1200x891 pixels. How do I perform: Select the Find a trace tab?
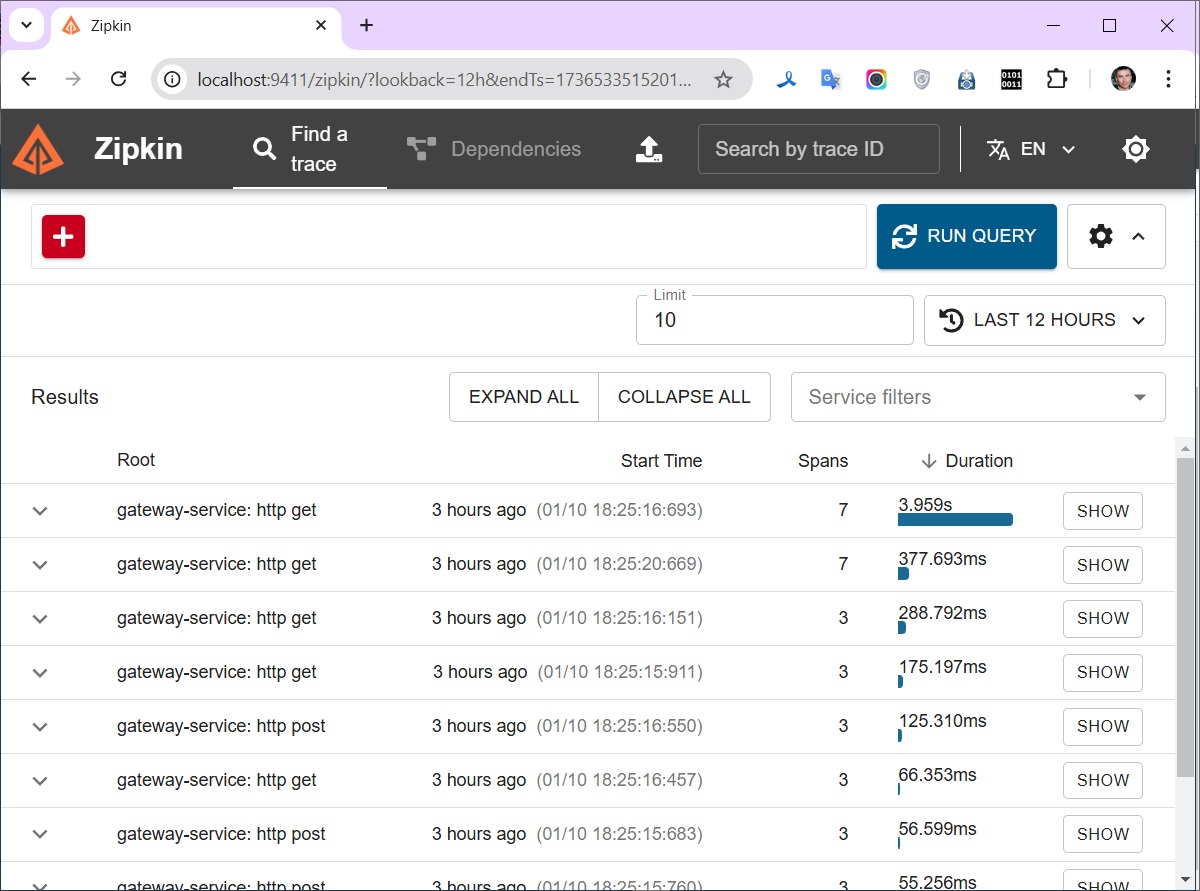(x=309, y=149)
